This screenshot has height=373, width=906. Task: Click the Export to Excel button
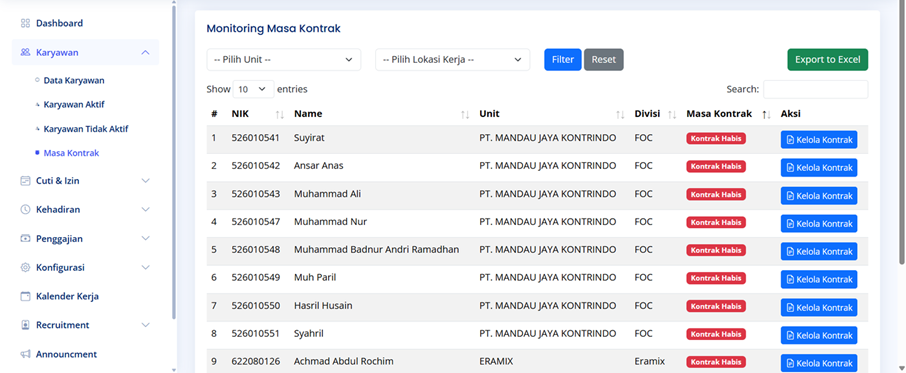[x=827, y=59]
